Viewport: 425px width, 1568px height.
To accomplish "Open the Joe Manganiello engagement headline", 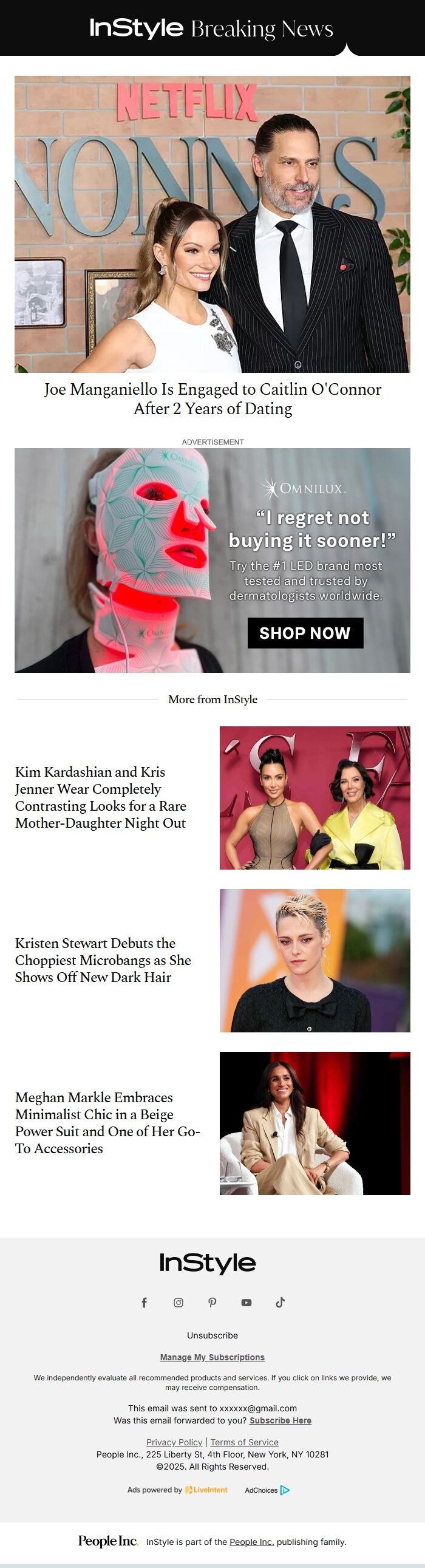I will click(x=212, y=399).
